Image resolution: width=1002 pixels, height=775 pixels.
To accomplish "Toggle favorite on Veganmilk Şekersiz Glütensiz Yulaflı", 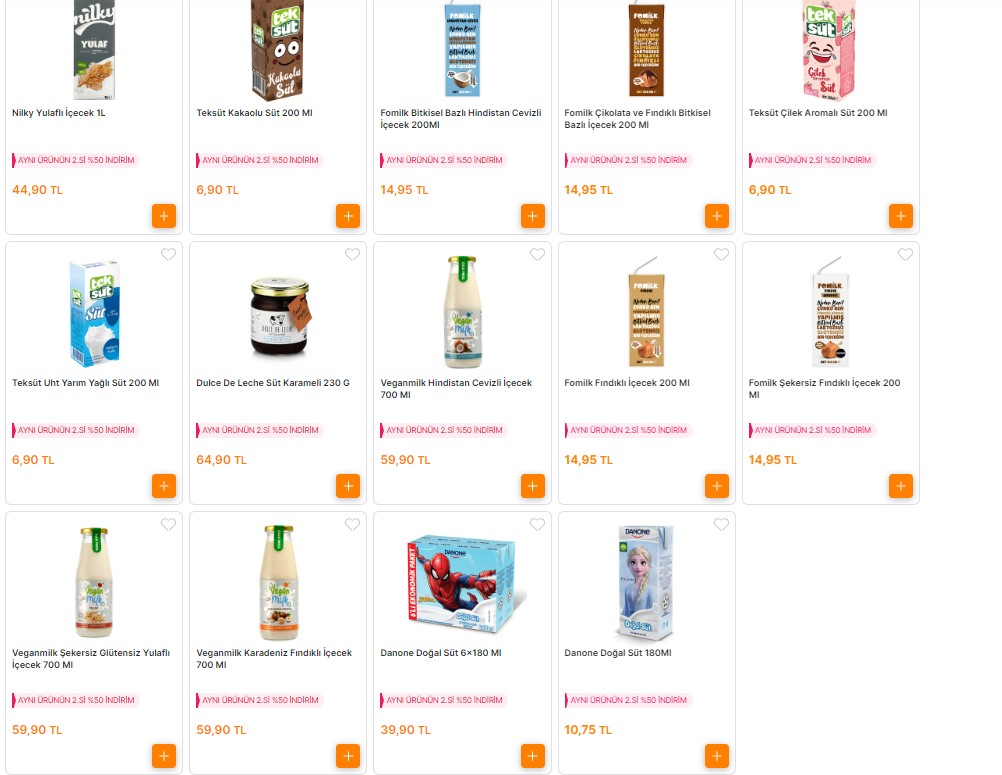I will click(x=168, y=525).
